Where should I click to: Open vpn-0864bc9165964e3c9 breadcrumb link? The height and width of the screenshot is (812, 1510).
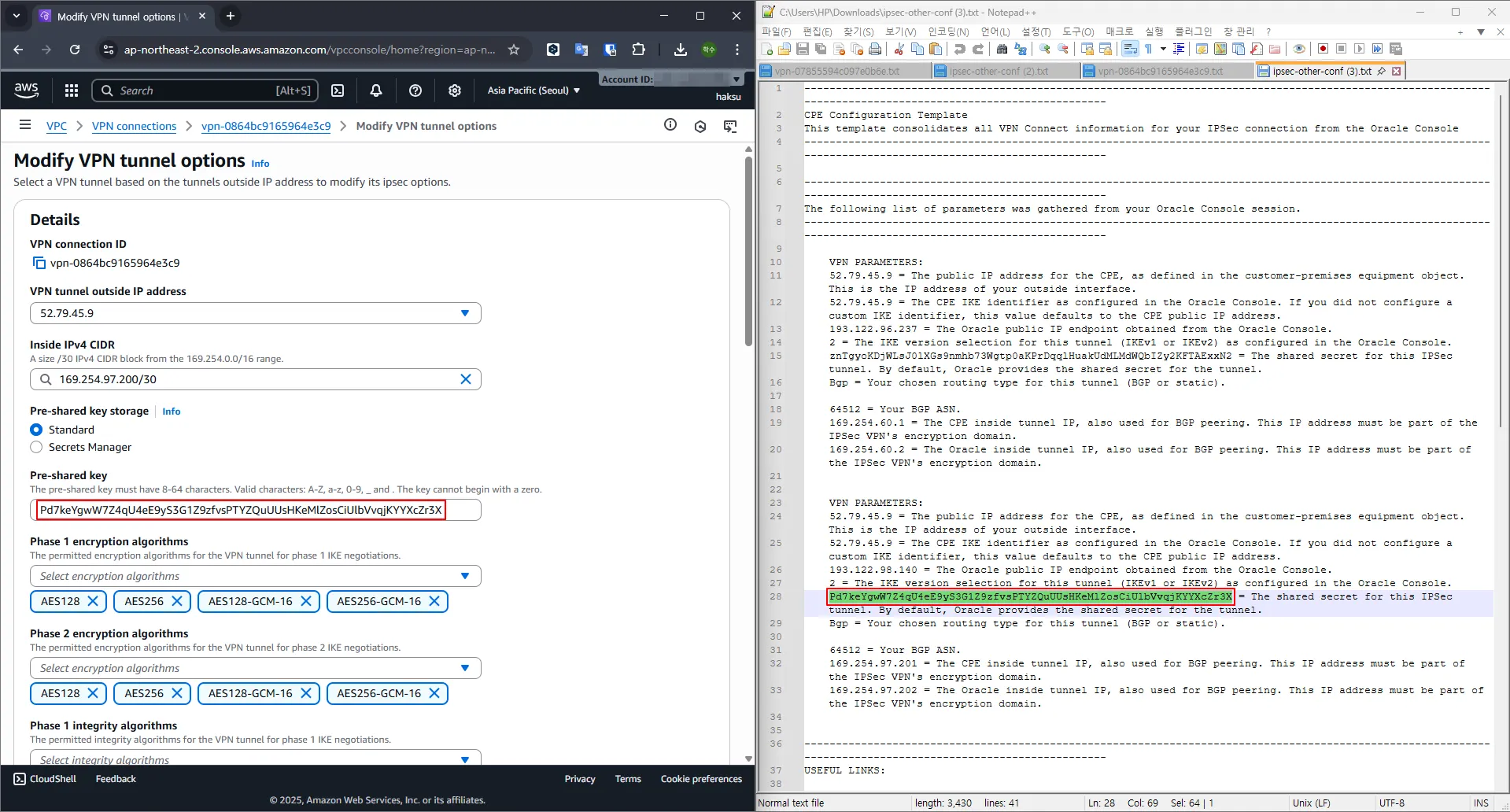(x=266, y=126)
